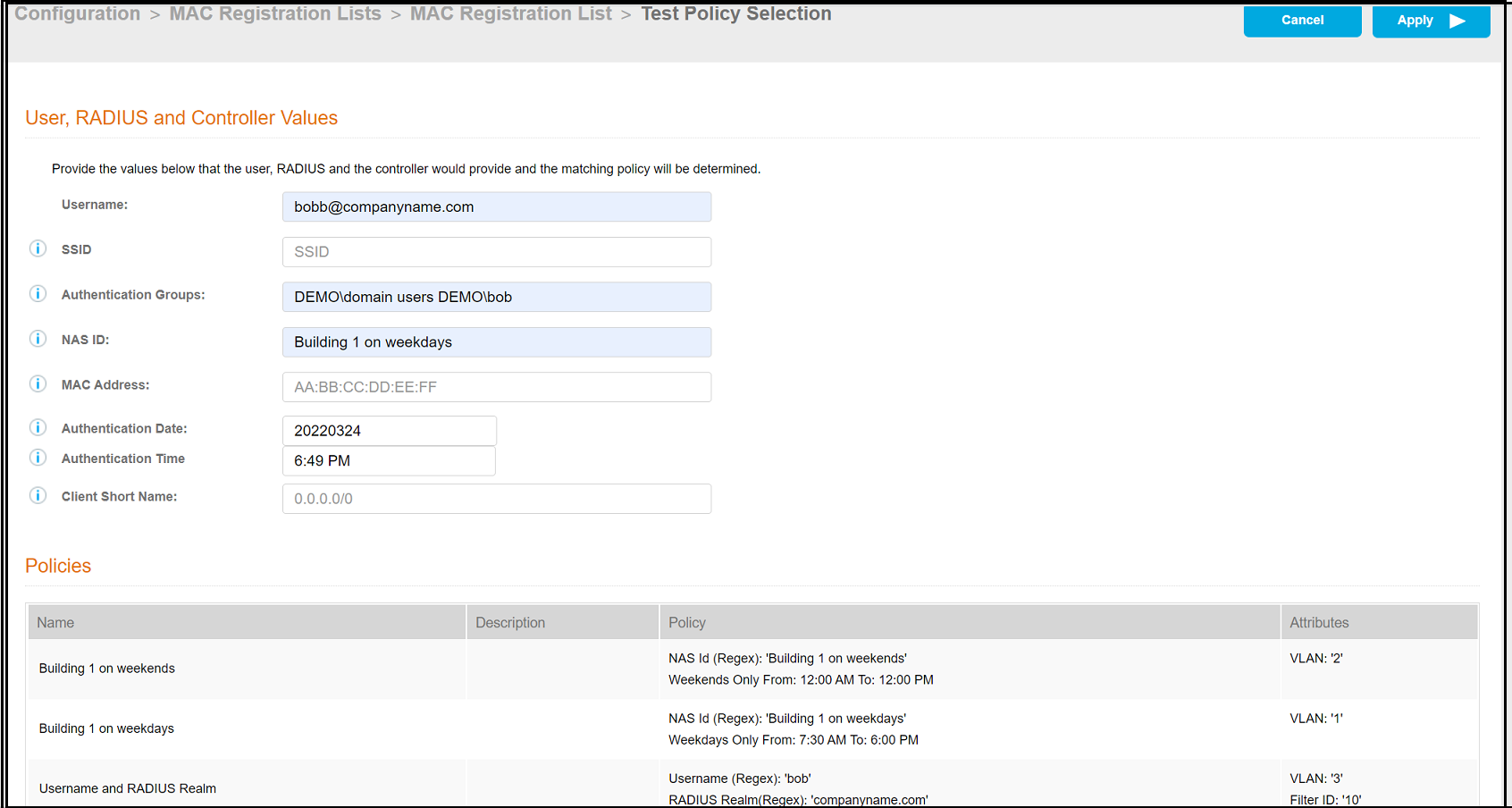
Task: Click the NAS ID input field
Action: pos(497,342)
